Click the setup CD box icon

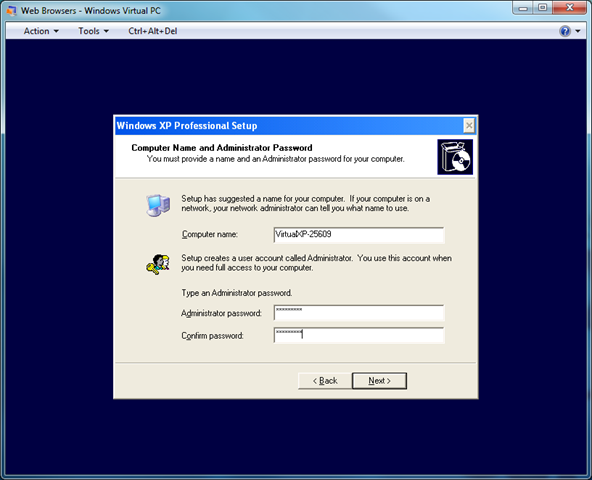[455, 157]
